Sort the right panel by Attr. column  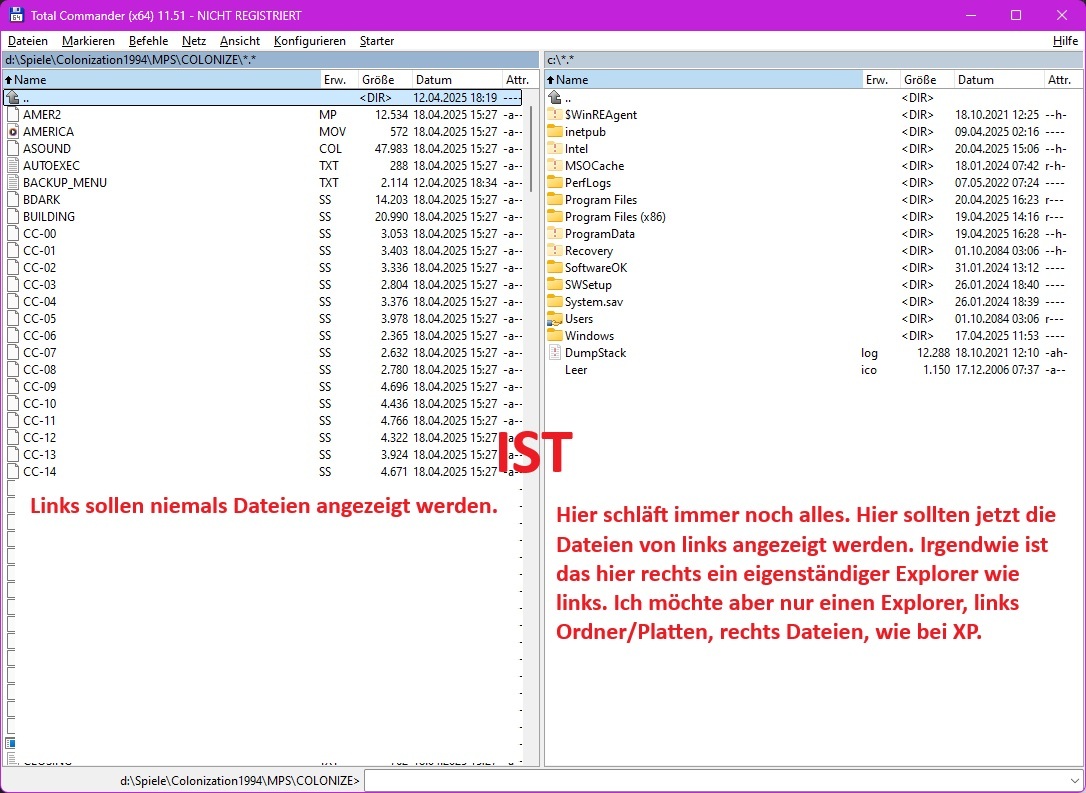pos(1063,80)
